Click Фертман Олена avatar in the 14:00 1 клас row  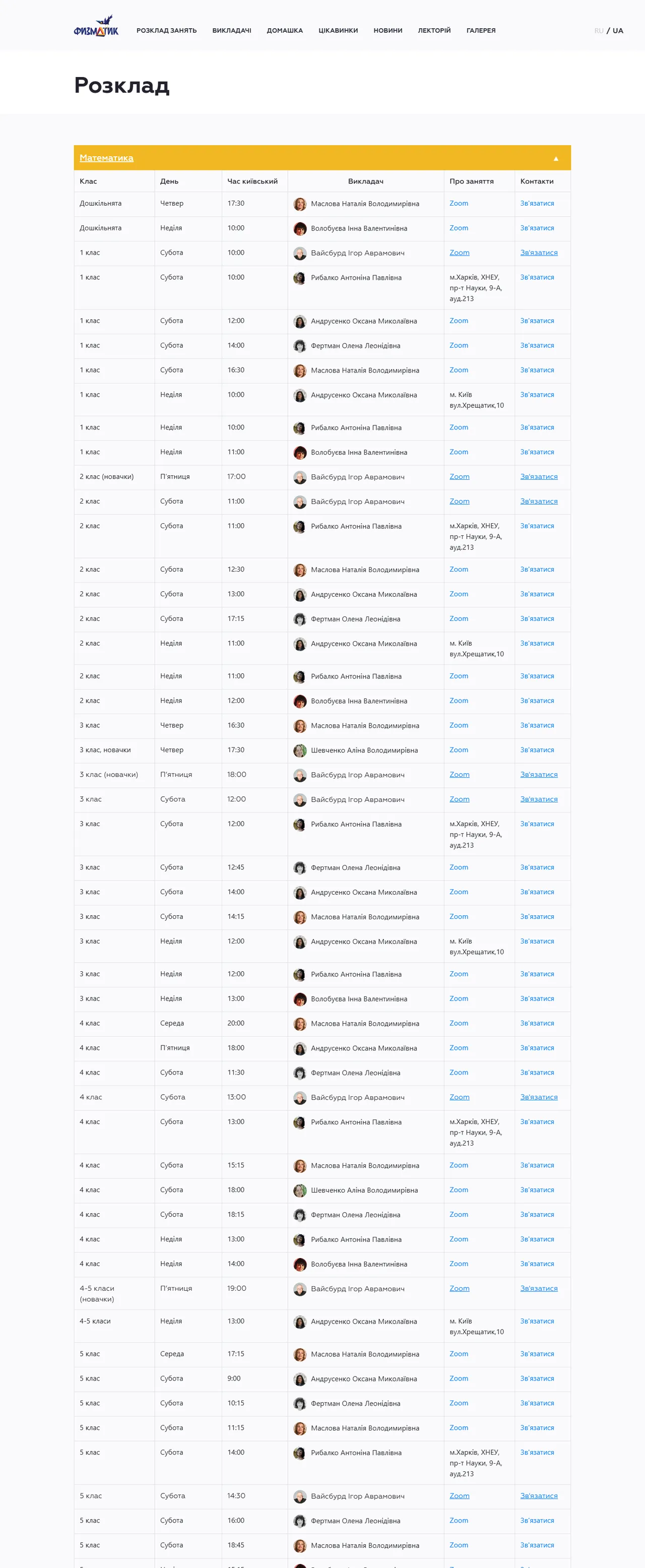[300, 346]
